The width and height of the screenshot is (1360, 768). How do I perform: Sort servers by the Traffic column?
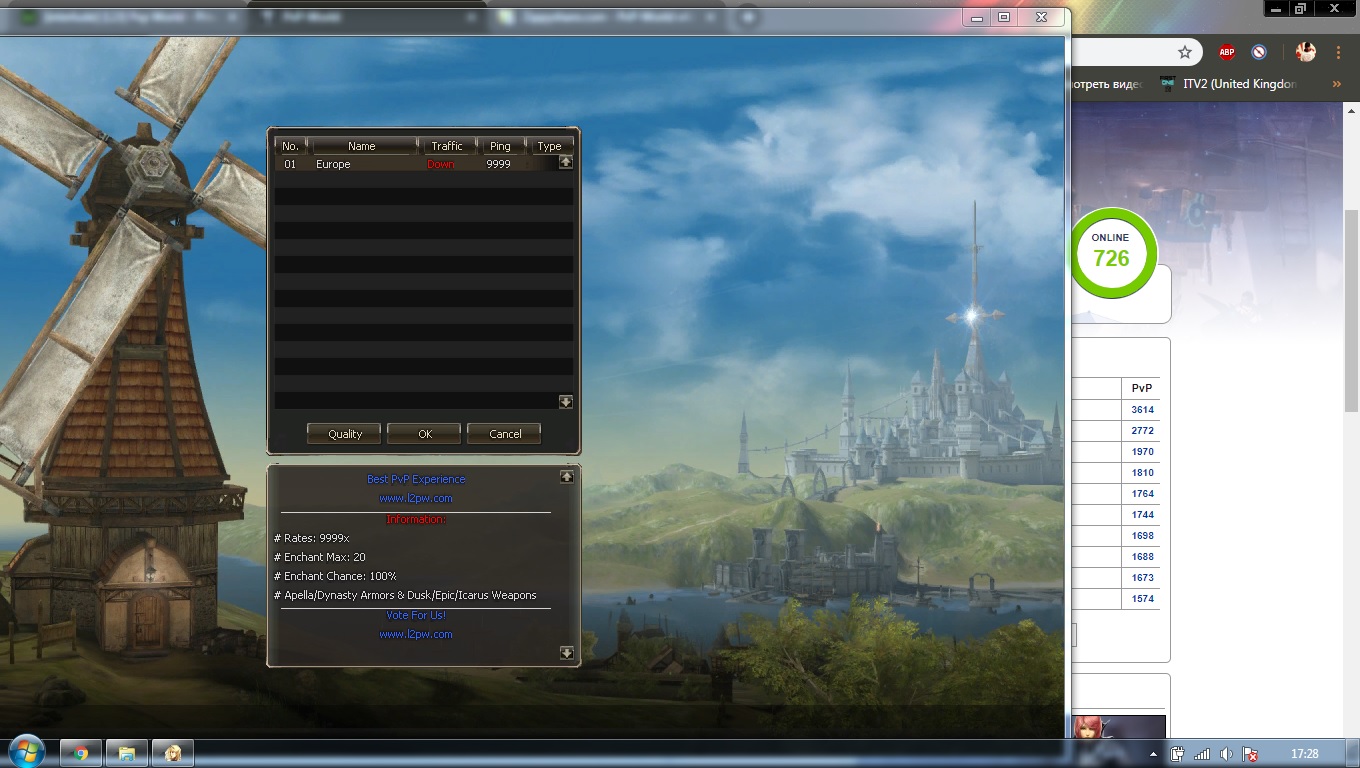click(447, 146)
